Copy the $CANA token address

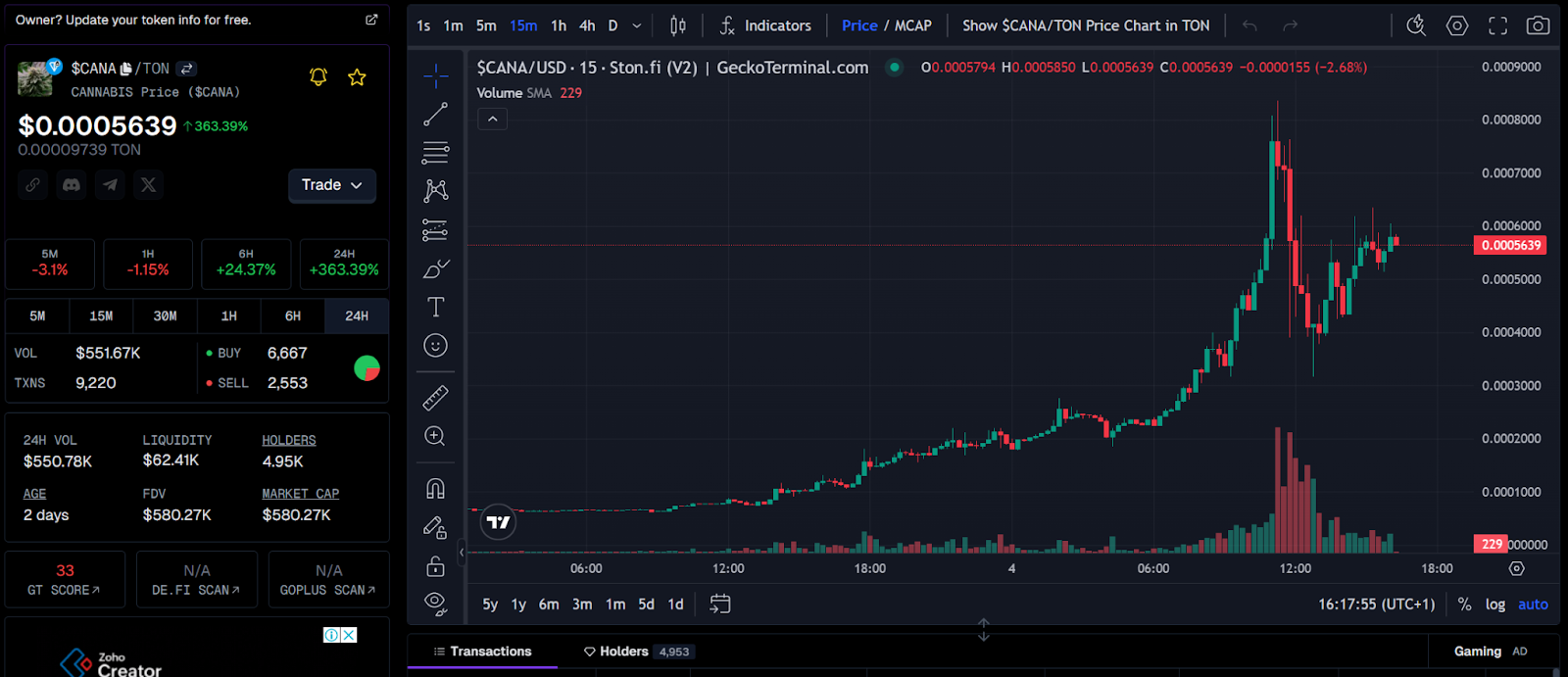pos(125,69)
